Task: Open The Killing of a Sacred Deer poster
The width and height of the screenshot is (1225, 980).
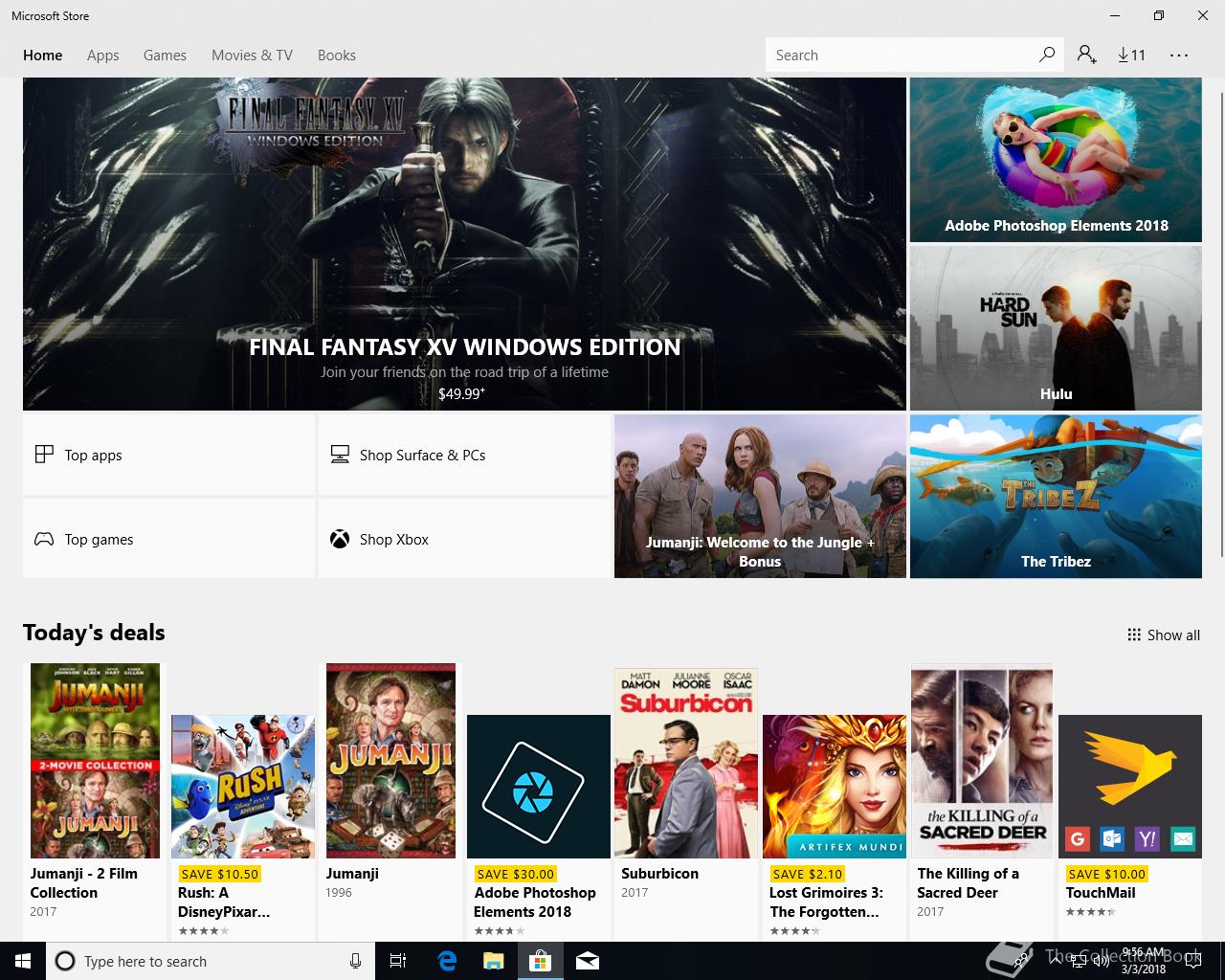Action: 982,763
